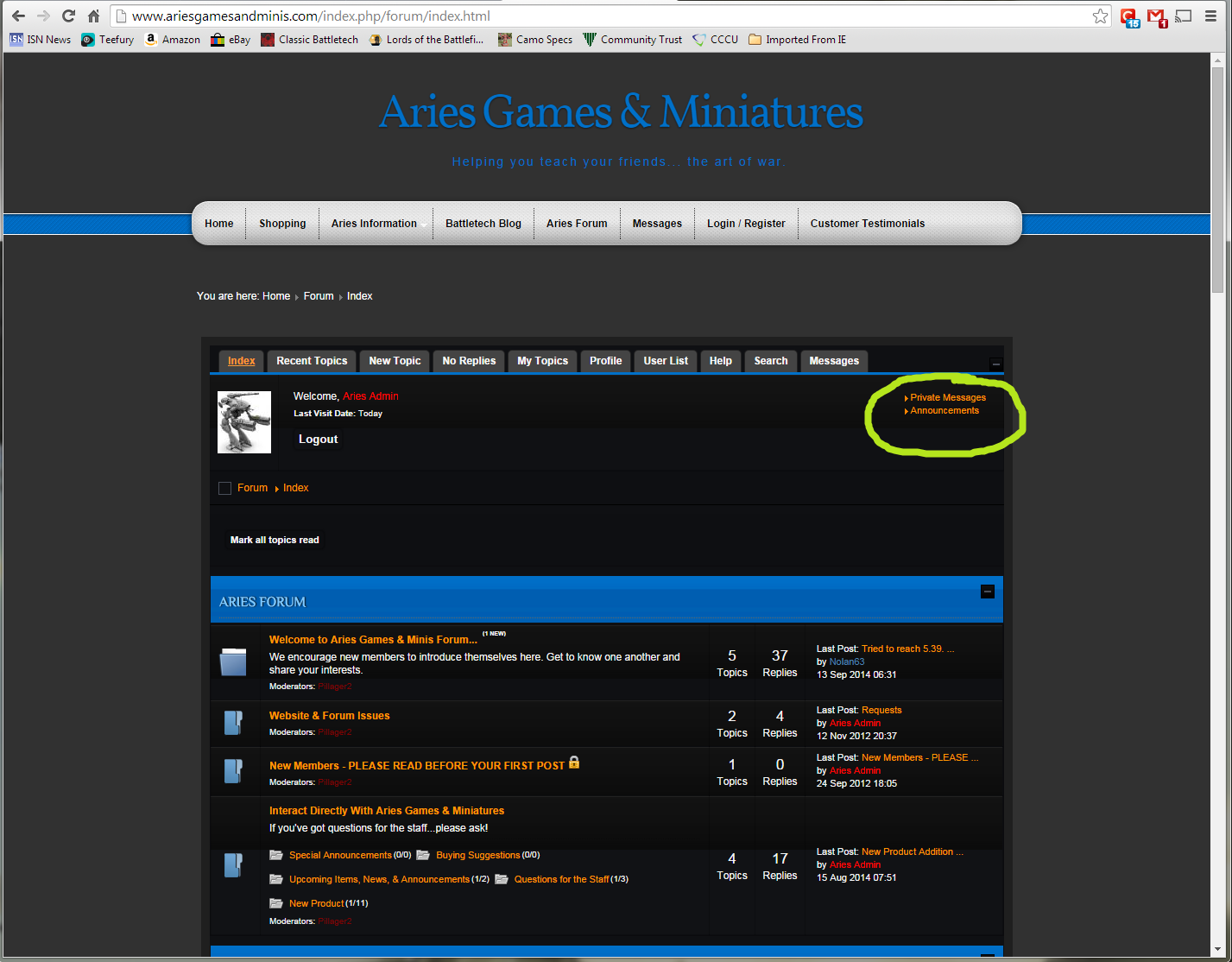1232x962 pixels.
Task: Click folder icon for New Members category
Action: [x=233, y=770]
